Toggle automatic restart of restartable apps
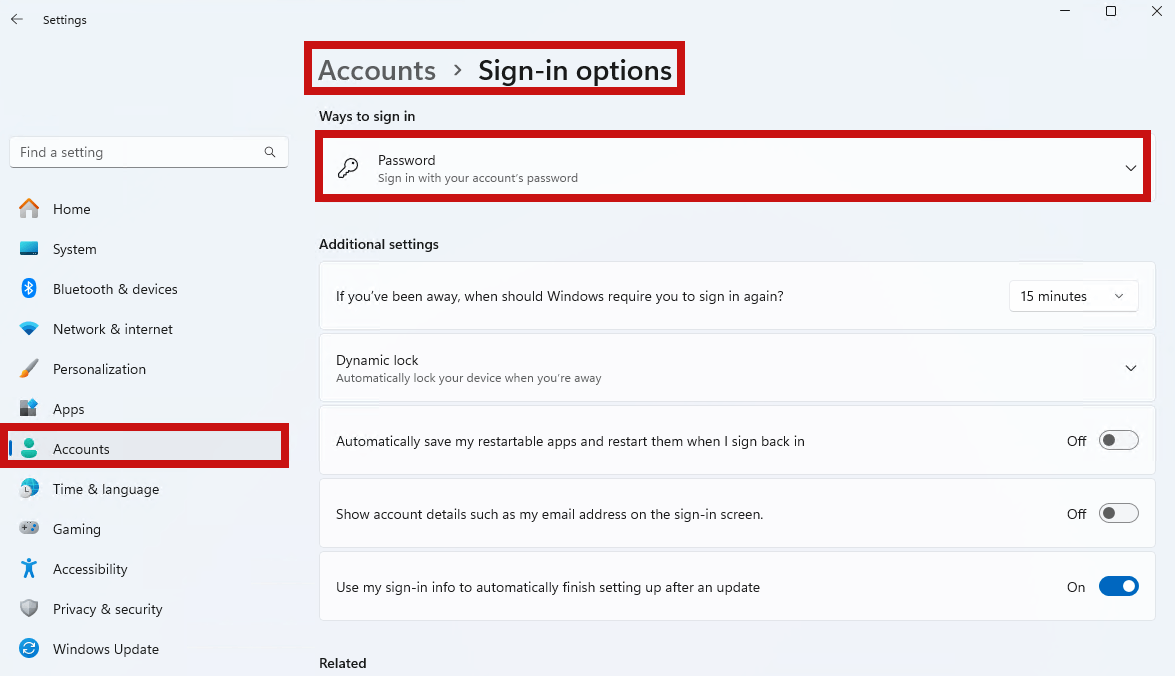Screen dimensions: 1175x676 tap(1118, 440)
